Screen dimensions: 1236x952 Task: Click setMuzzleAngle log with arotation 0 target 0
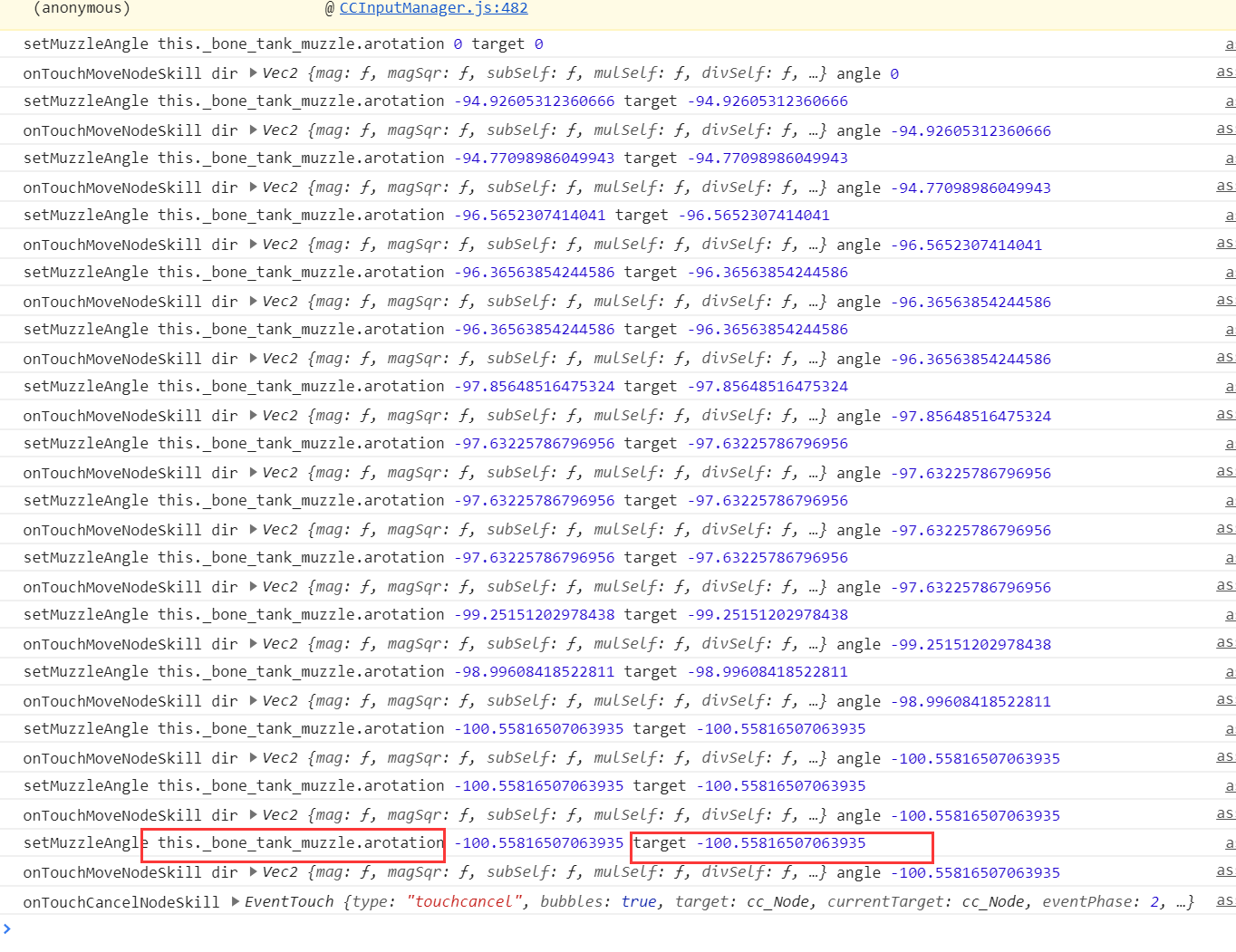(284, 43)
